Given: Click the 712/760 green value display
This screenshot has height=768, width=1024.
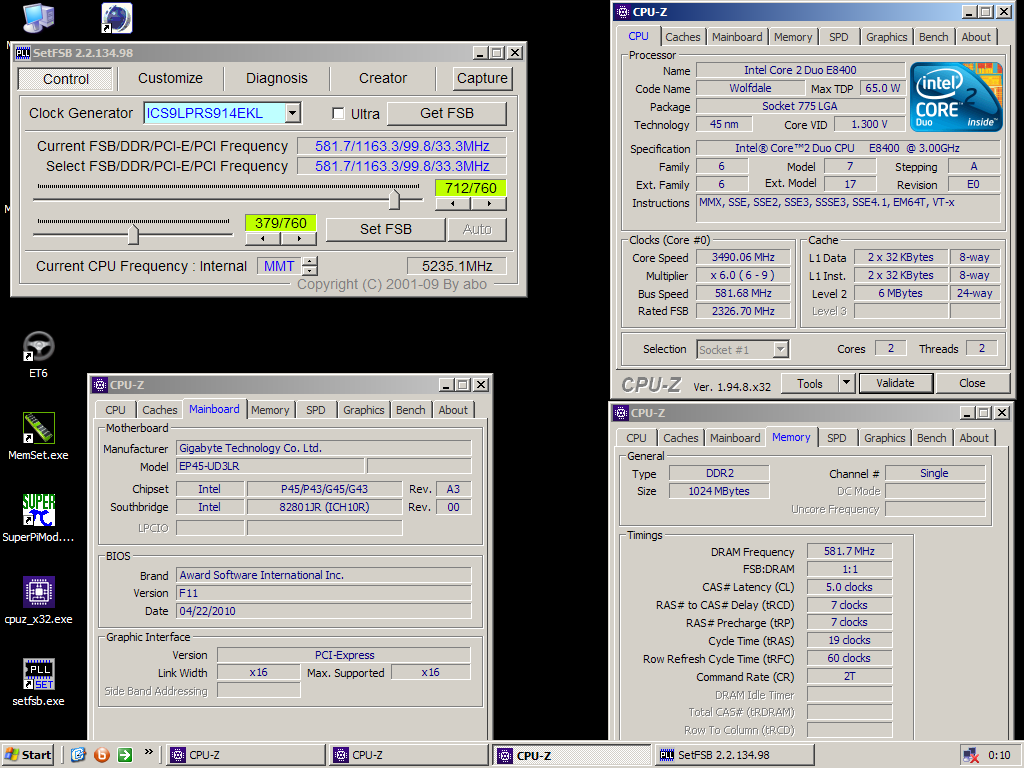Looking at the screenshot, I should pyautogui.click(x=470, y=188).
